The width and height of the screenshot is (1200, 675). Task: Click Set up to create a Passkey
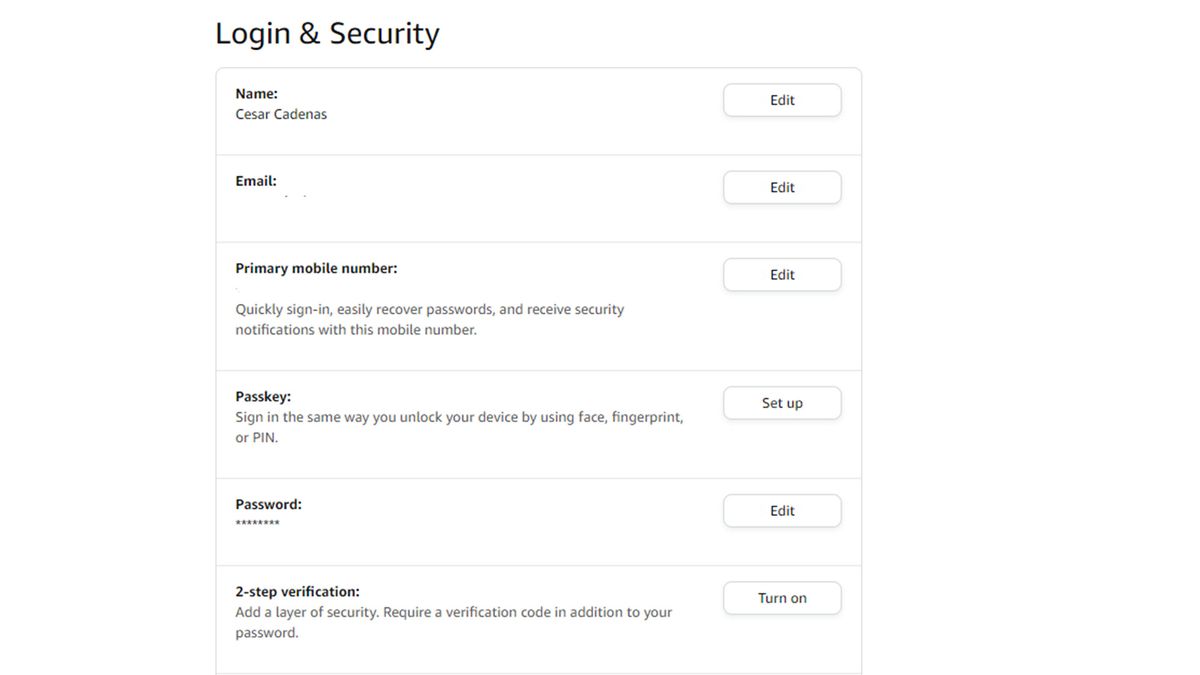click(781, 402)
